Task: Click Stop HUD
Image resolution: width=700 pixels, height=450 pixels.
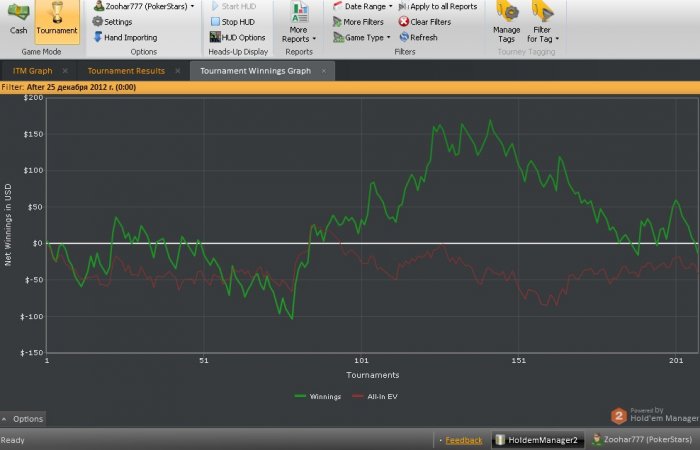Action: (x=233, y=21)
